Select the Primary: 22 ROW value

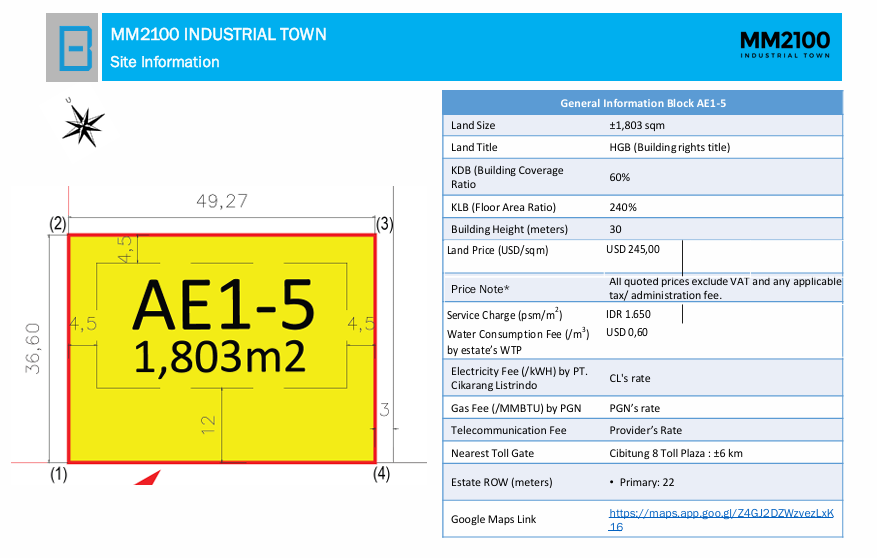coord(647,483)
